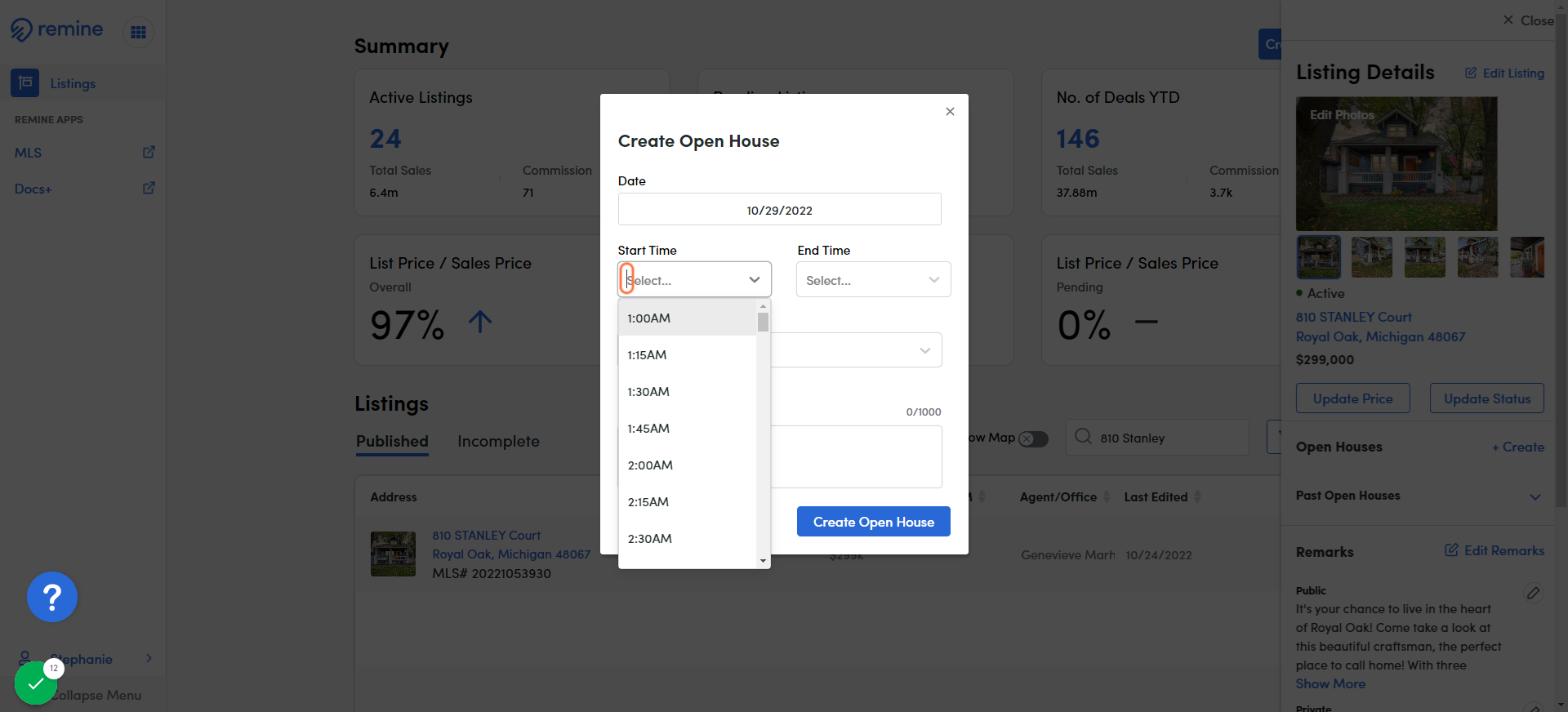Close the Listing Details panel
Screen dimensions: 1568x712
click(x=1529, y=20)
